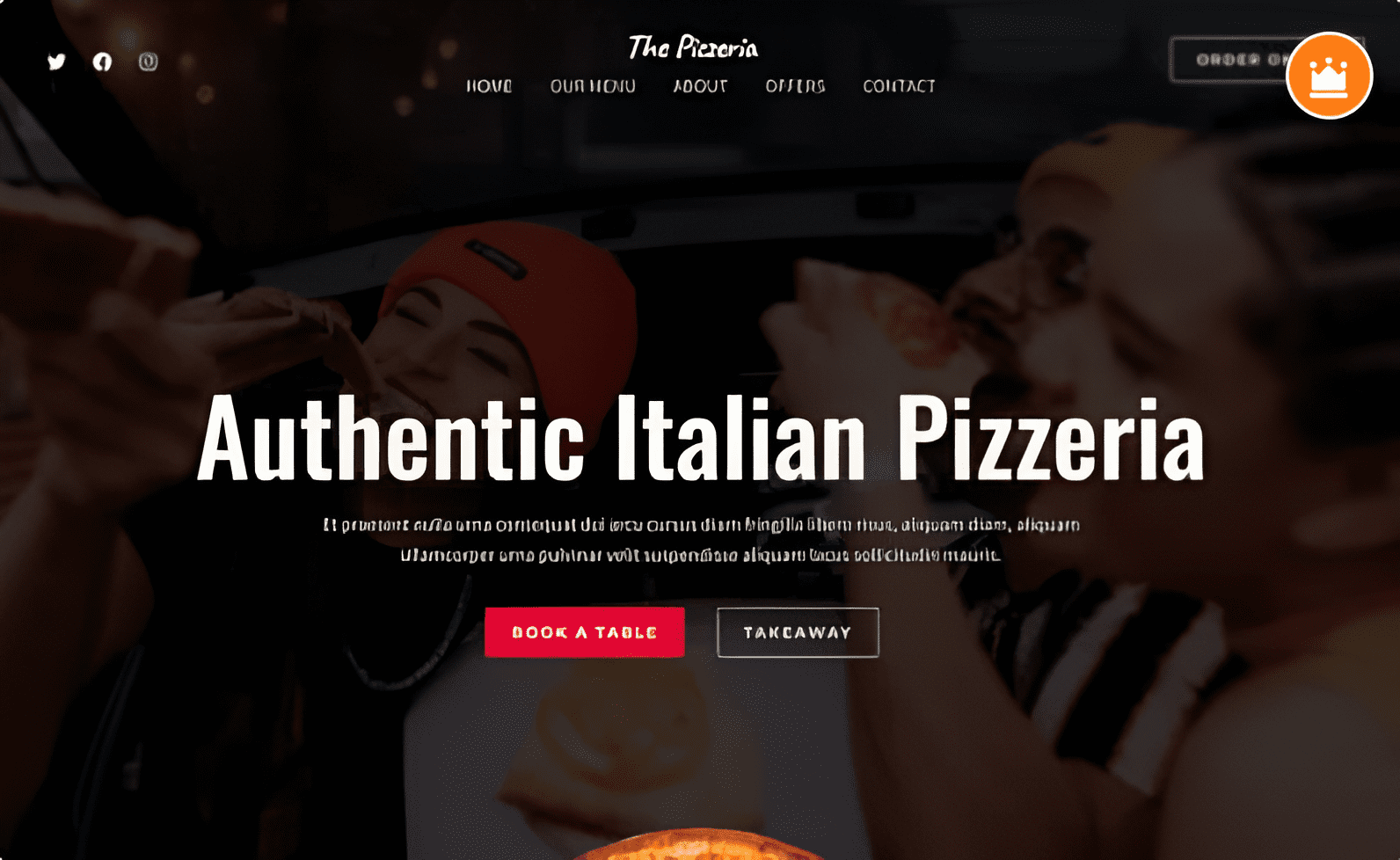Click the word Pizzeria in headline
Viewport: 1400px width, 860px height.
pyautogui.click(x=1050, y=438)
